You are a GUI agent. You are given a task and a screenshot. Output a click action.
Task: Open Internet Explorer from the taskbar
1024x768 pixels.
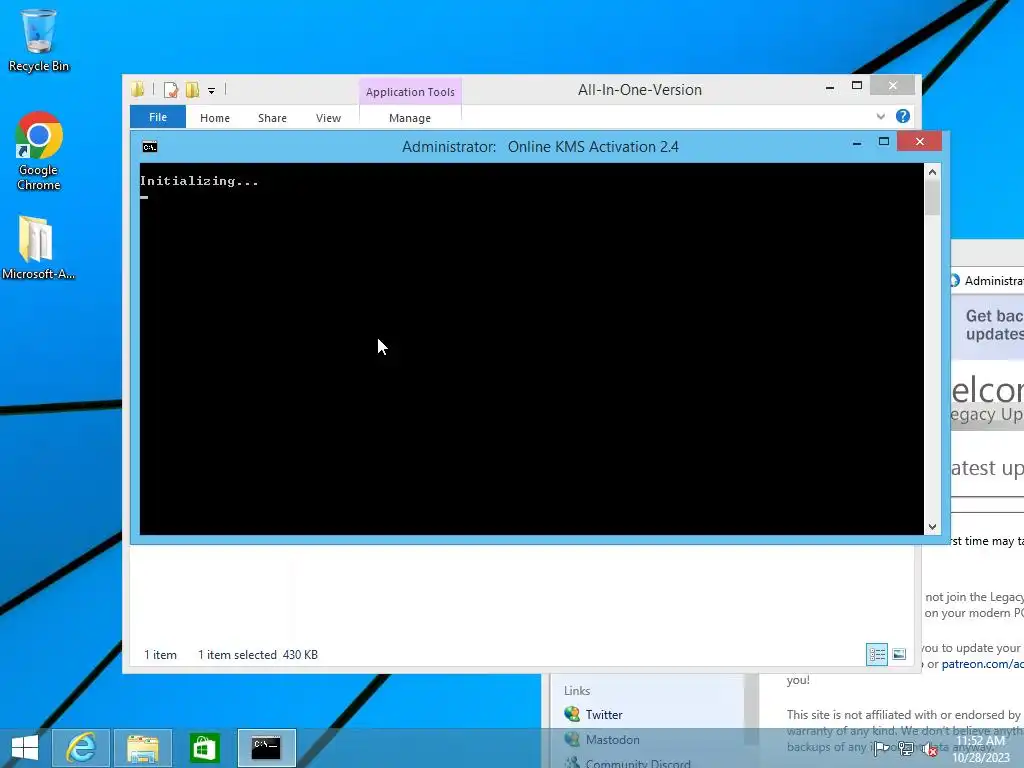81,748
